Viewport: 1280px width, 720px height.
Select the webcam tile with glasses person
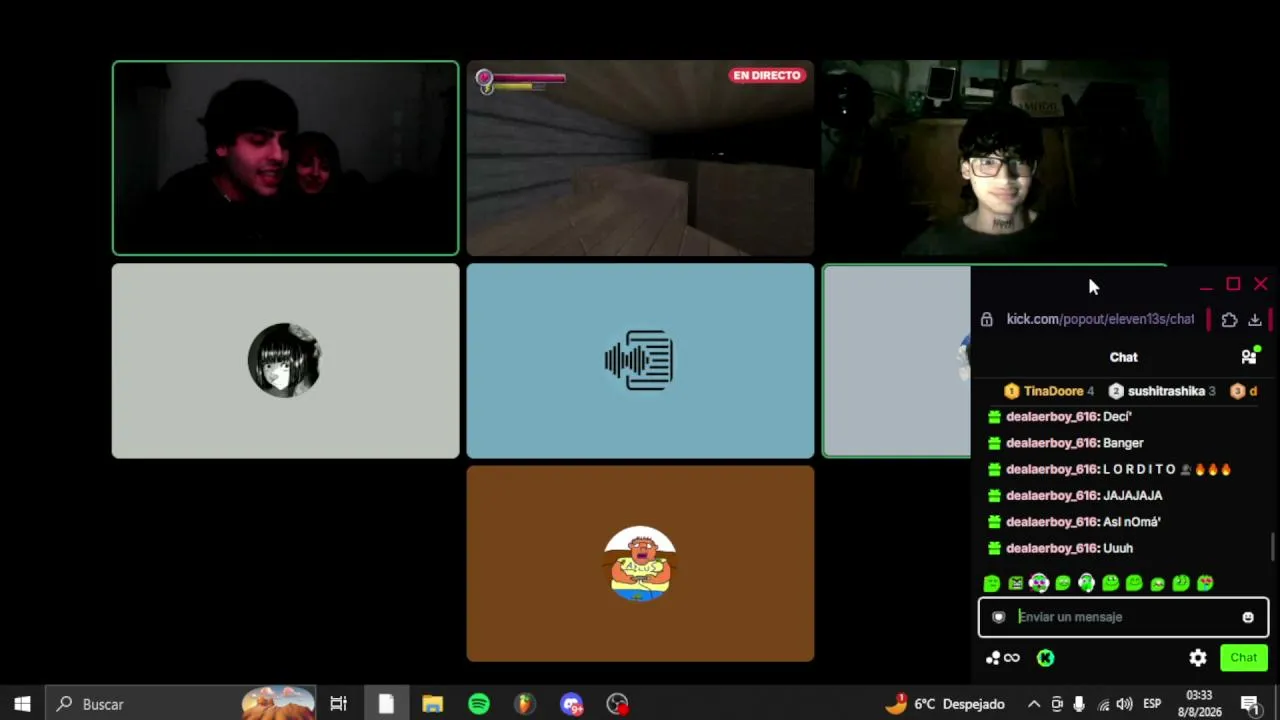click(995, 158)
